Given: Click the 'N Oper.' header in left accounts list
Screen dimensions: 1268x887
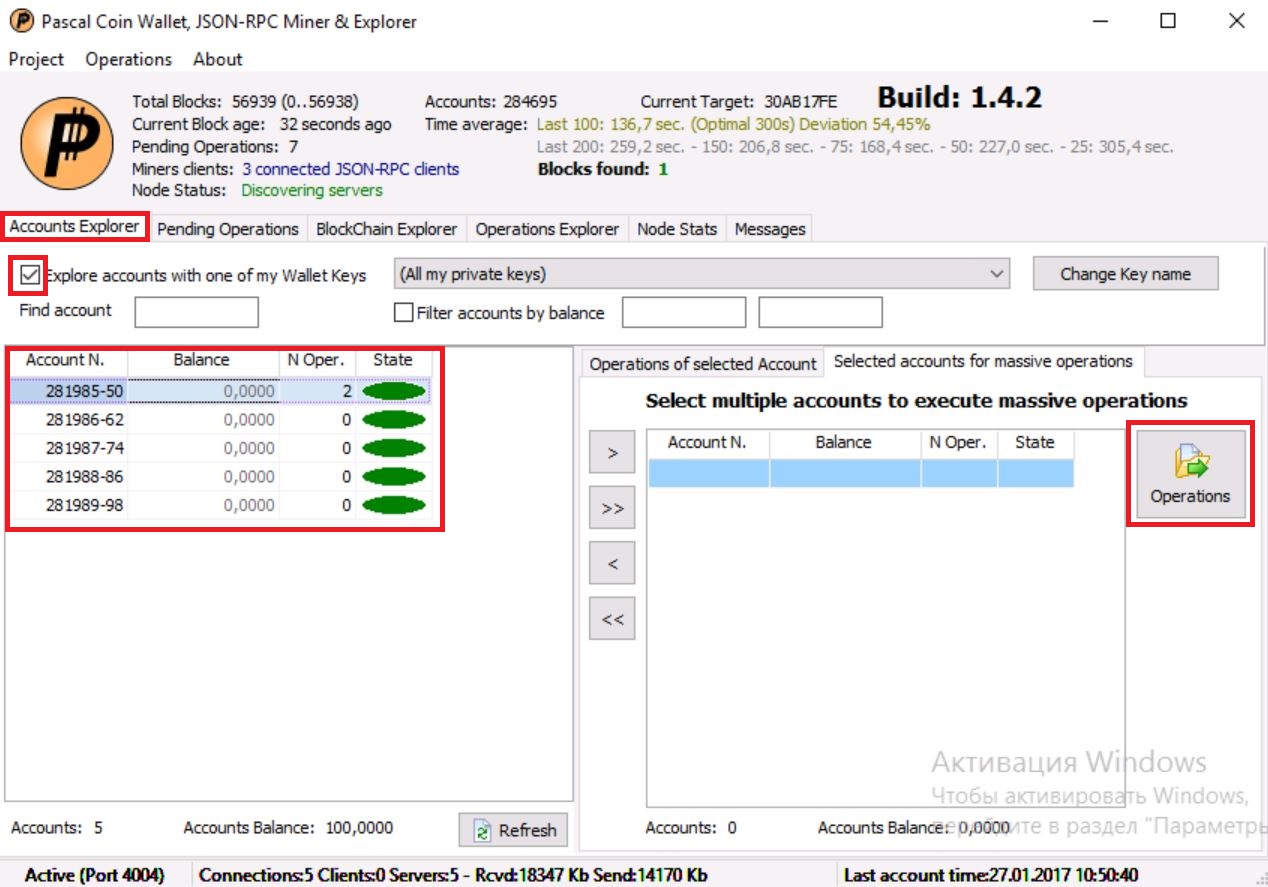Looking at the screenshot, I should [x=317, y=361].
